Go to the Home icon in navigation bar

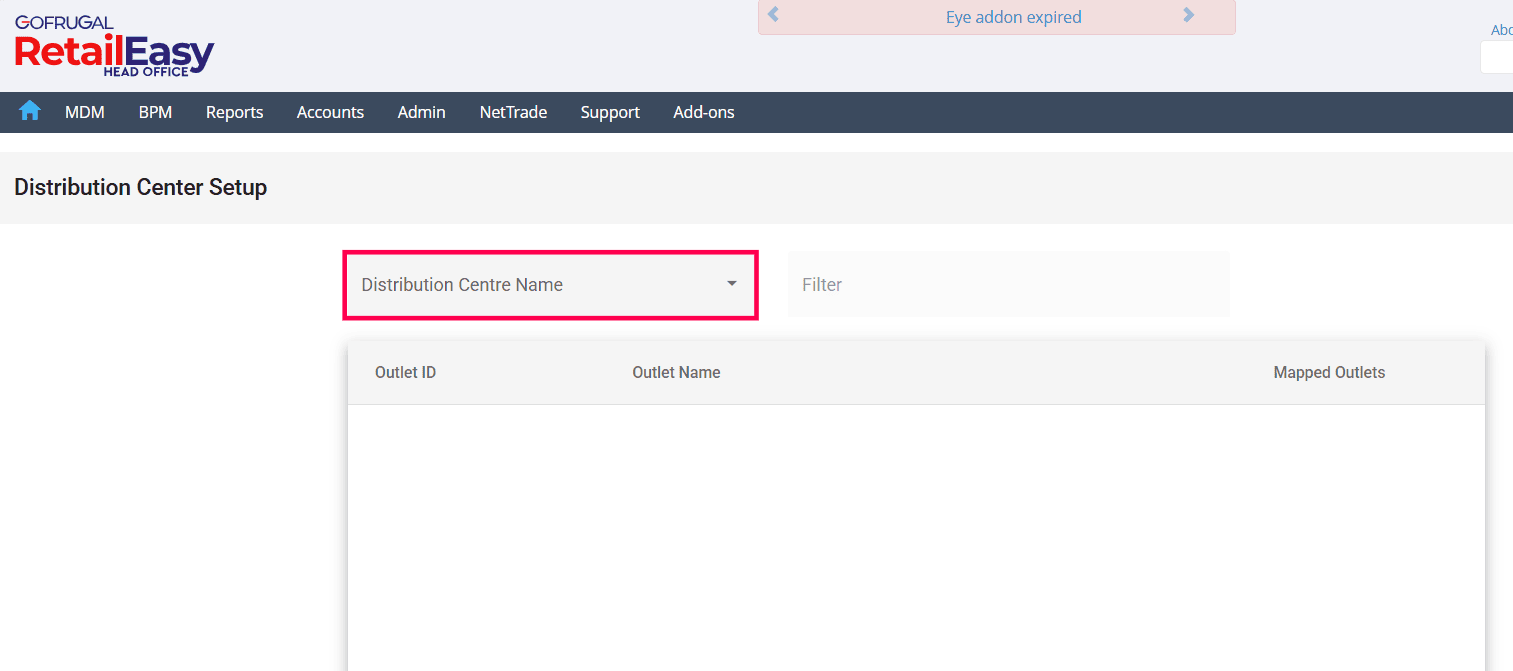(30, 111)
